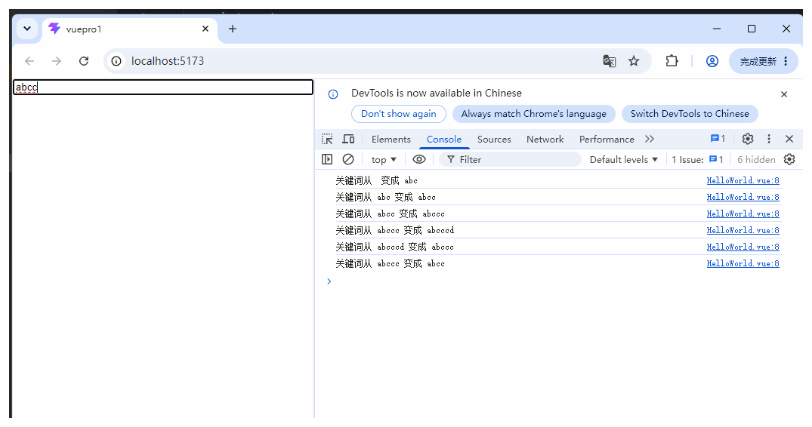Open a new browser tab
The width and height of the screenshot is (812, 427).
pos(233,29)
